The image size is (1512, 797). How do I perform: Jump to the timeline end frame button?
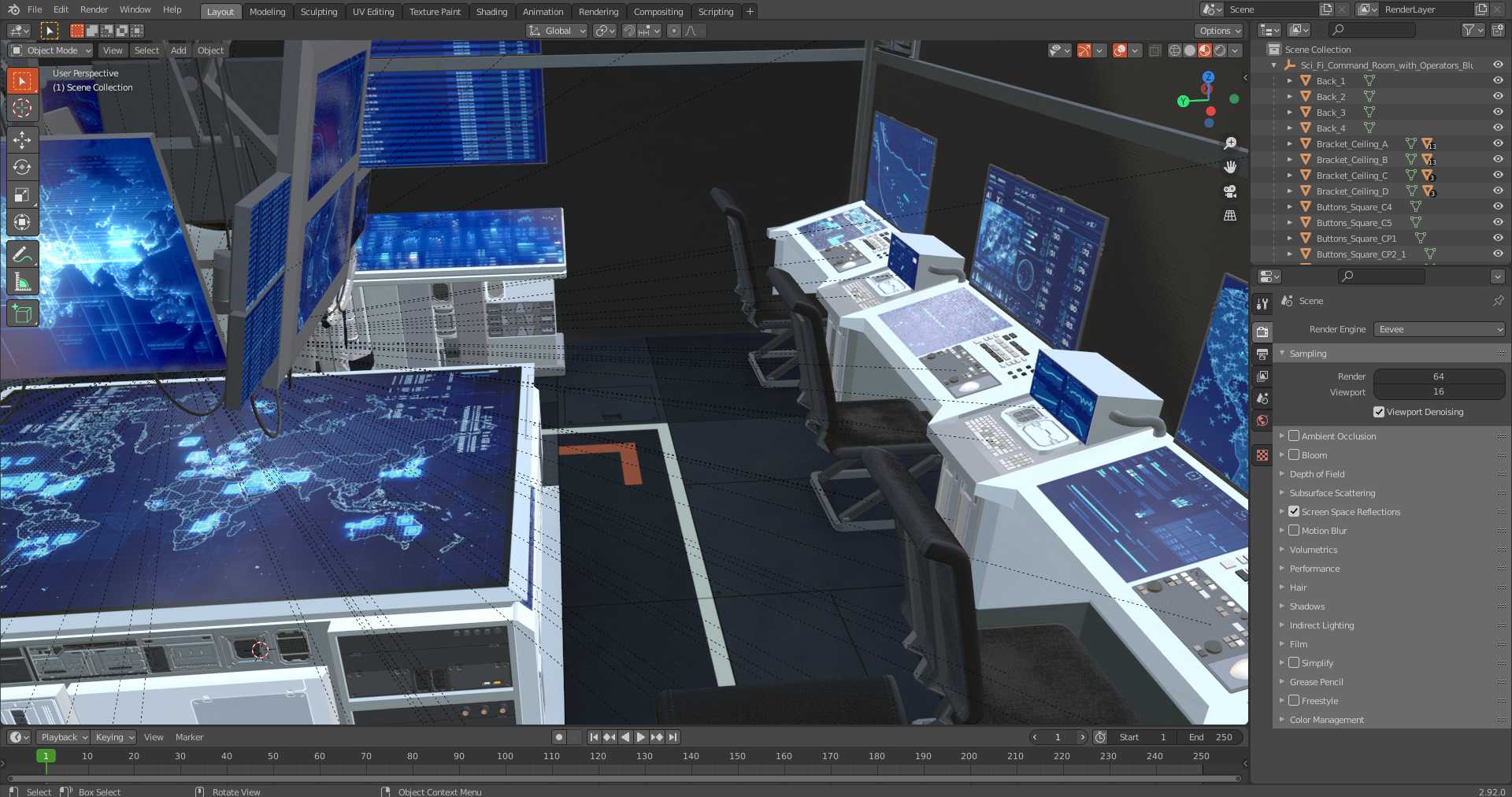(x=673, y=737)
